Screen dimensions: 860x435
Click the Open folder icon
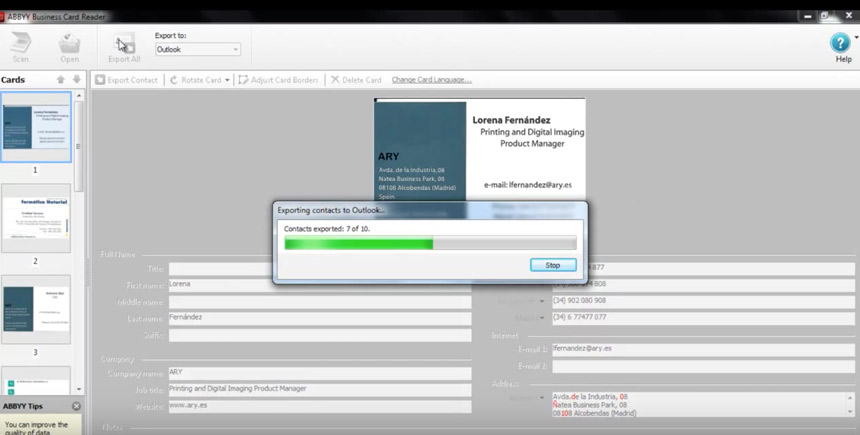69,44
